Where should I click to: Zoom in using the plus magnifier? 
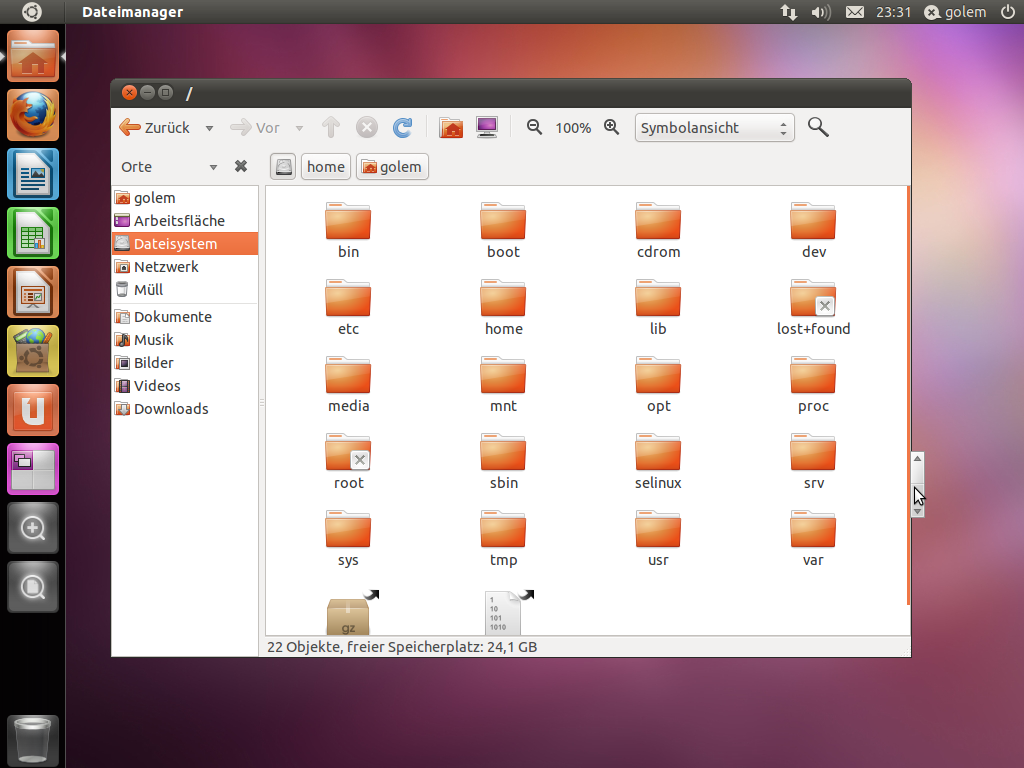point(612,128)
